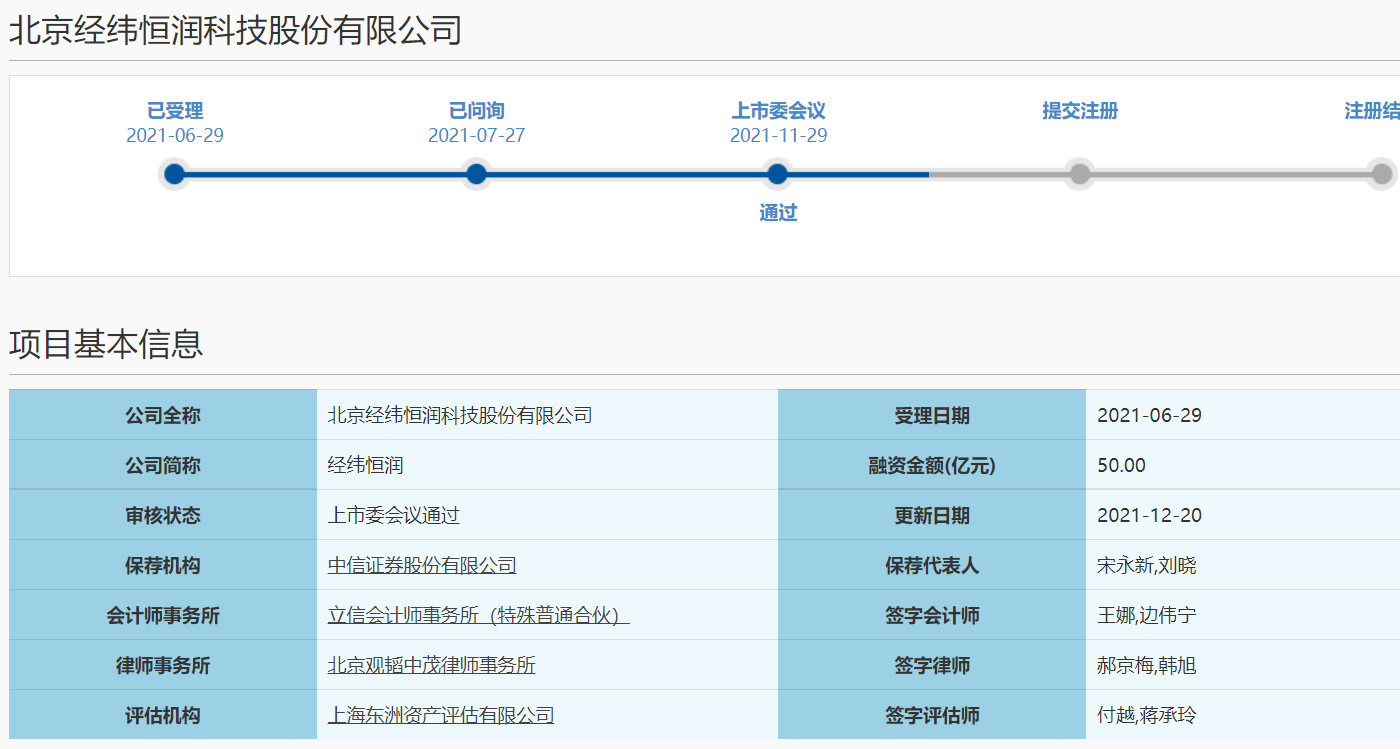Viewport: 1400px width, 749px height.
Task: Open sponsor link 中信证券股份有限公司
Action: tap(423, 565)
